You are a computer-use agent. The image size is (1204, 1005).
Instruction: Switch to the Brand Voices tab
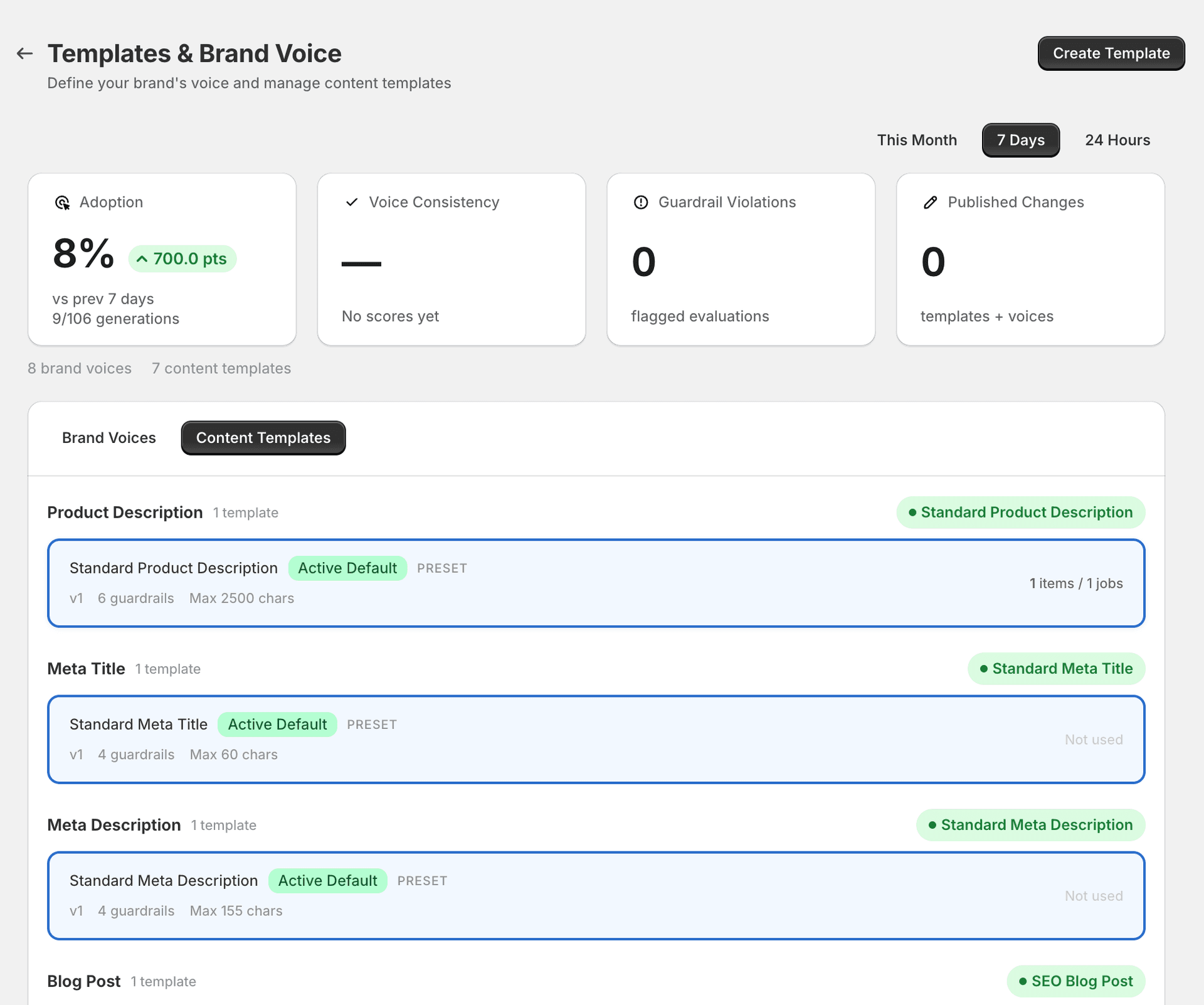[x=108, y=437]
